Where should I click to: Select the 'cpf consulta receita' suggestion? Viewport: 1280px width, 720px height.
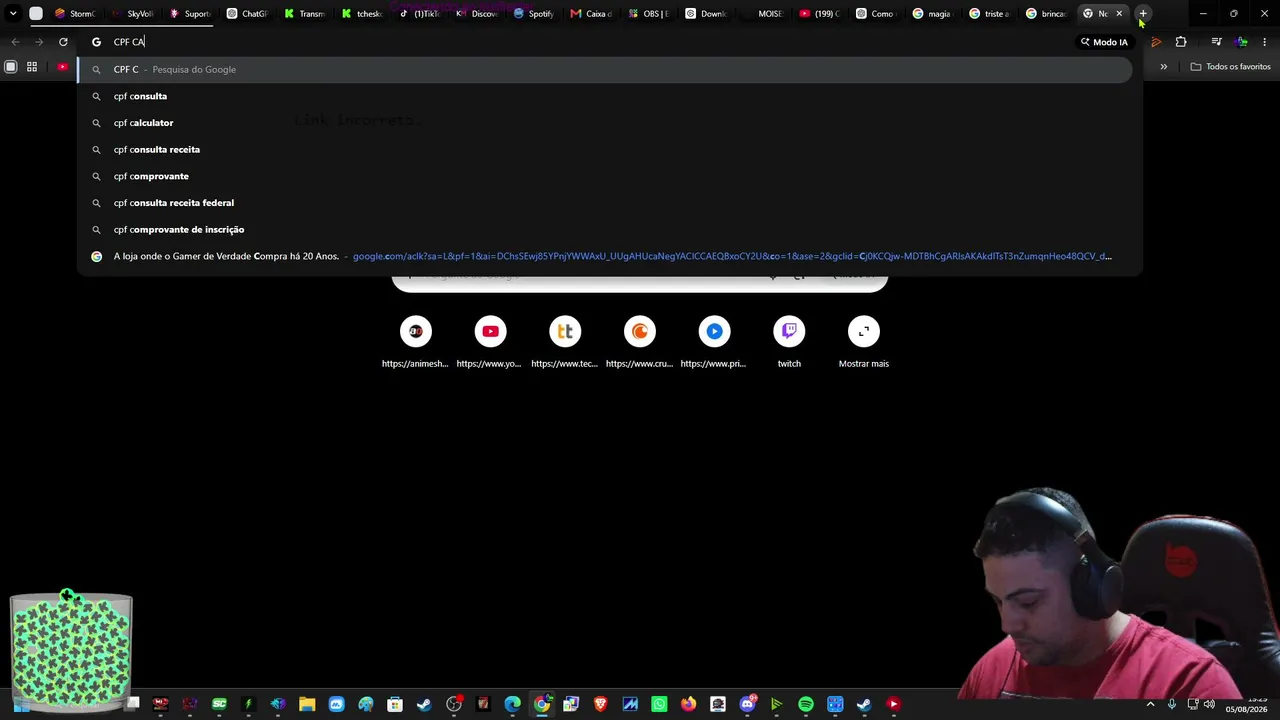click(605, 149)
